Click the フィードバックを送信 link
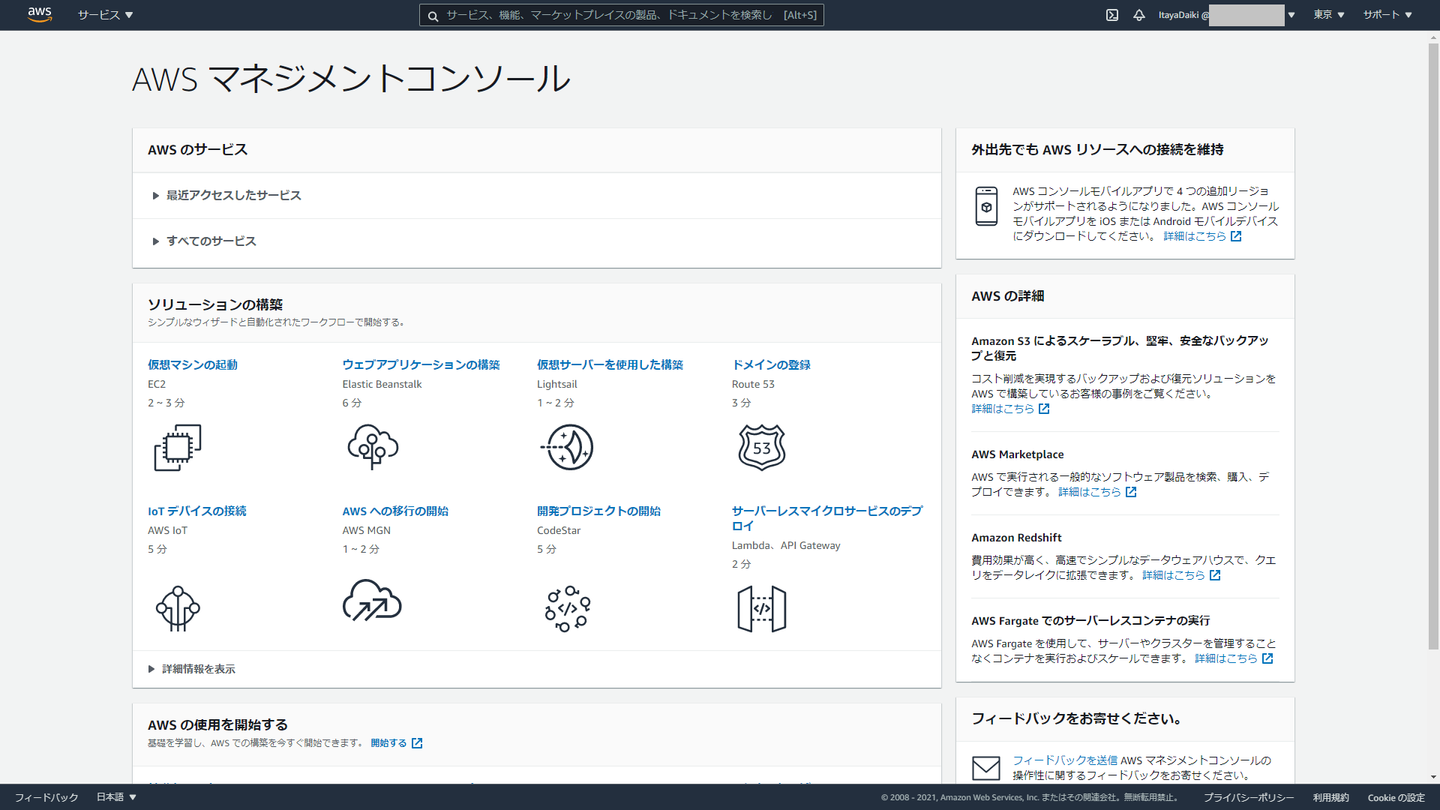Screen dimensions: 1440x810 [1064, 760]
